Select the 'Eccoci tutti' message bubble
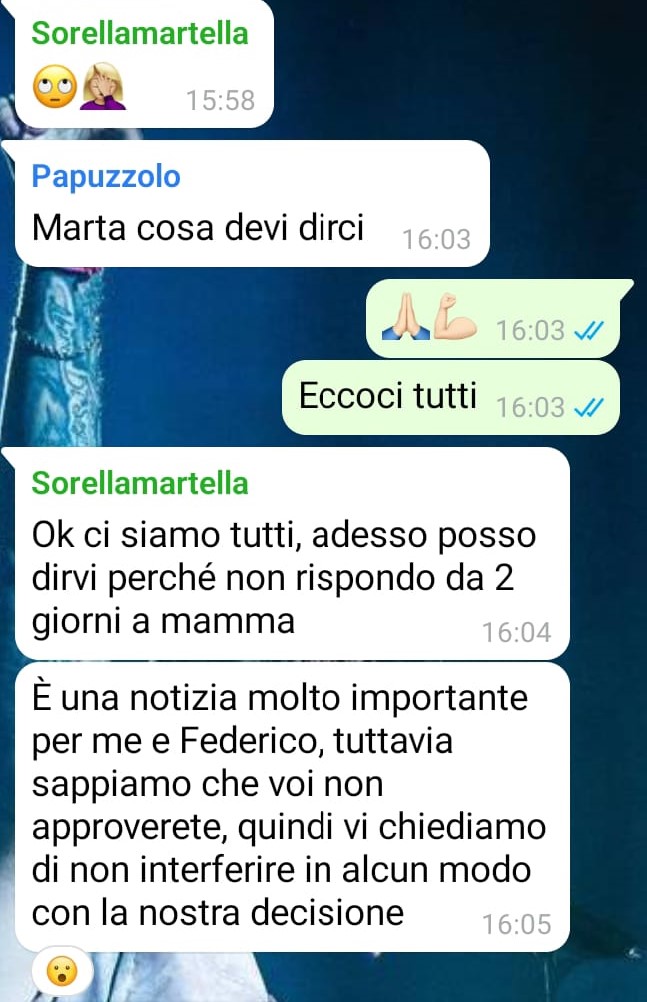The width and height of the screenshot is (647, 1002). tap(451, 397)
